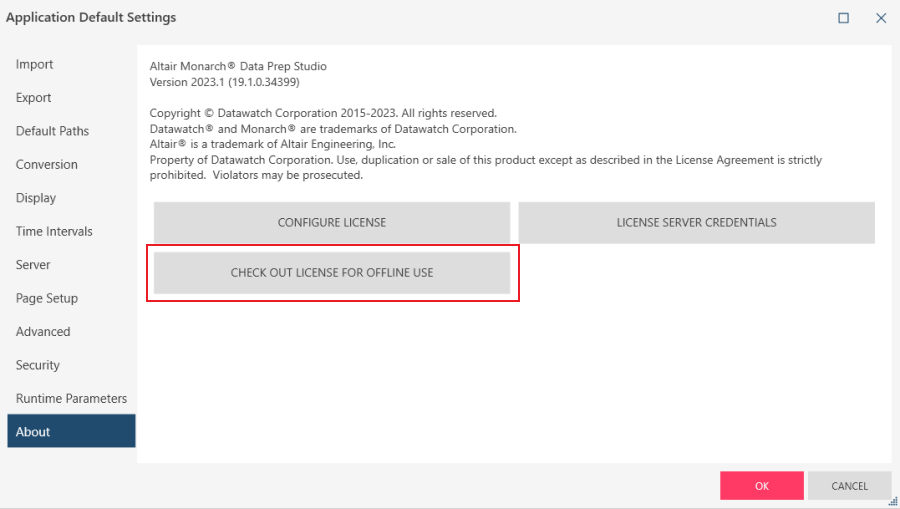
Task: Click the Application Default Settings title
Action: coord(91,17)
